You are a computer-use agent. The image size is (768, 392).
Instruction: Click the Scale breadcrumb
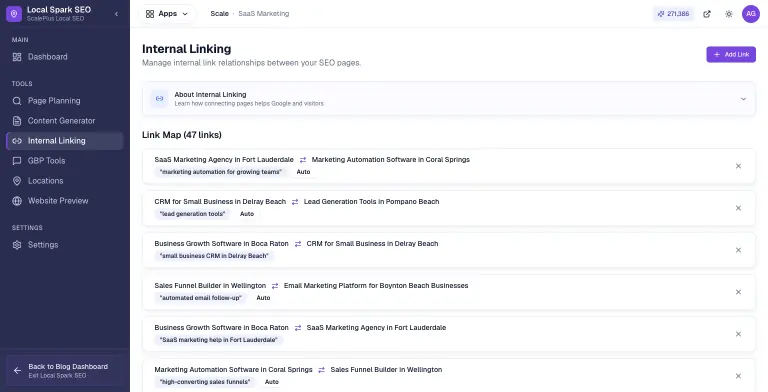(219, 14)
